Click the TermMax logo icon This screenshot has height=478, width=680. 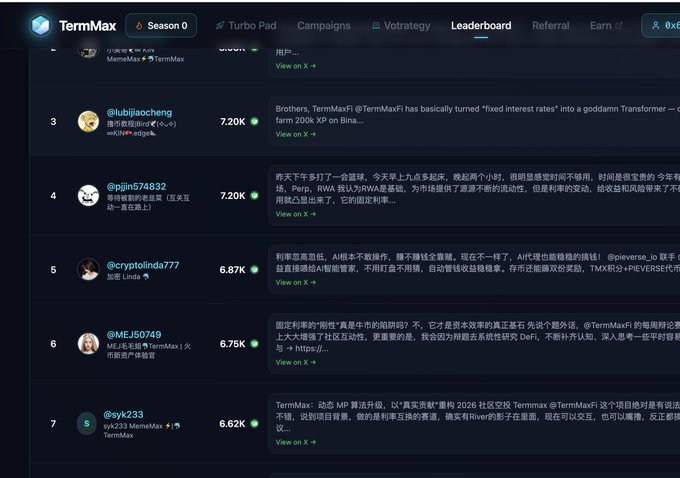point(41,25)
